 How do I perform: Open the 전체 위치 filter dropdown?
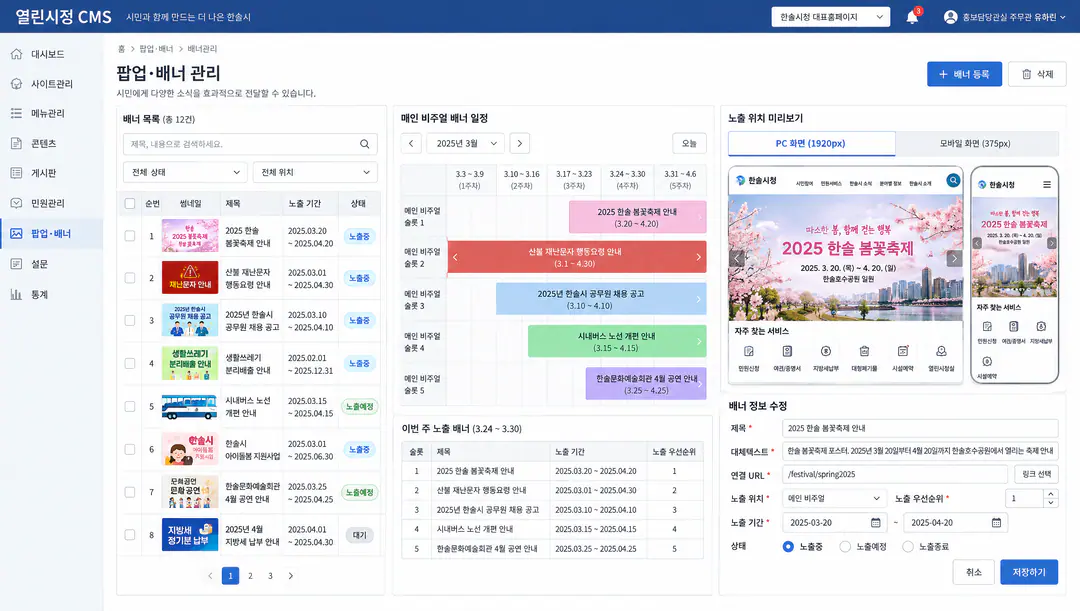(x=315, y=172)
